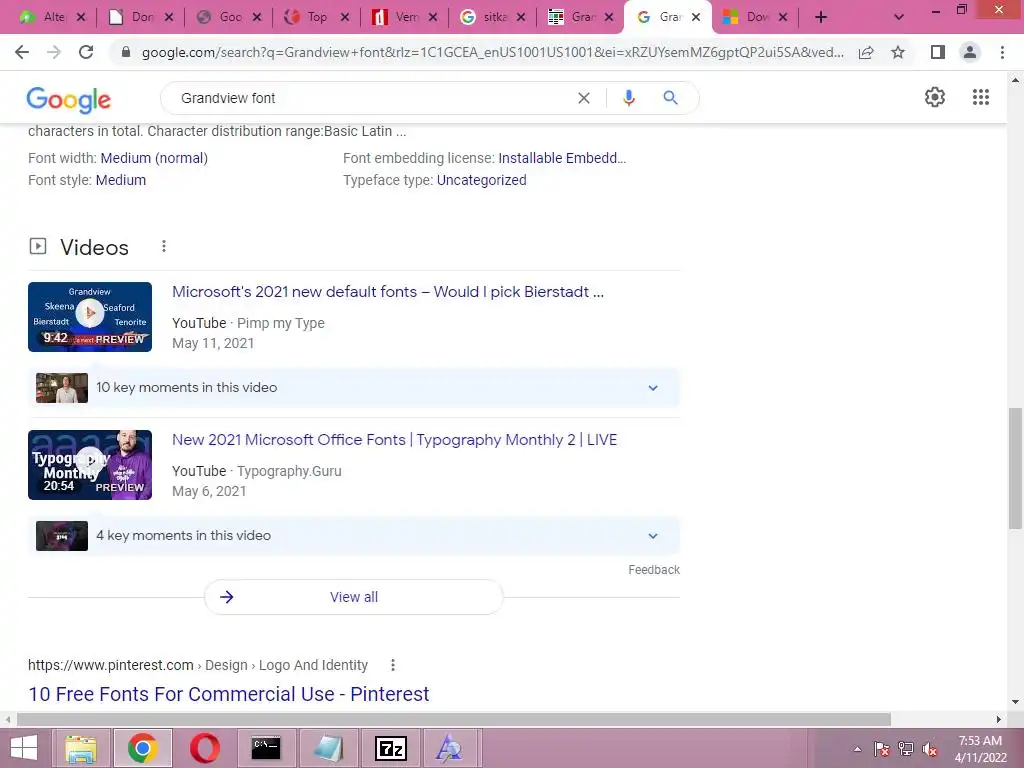Click the vertical scrollbar thumb

[x=1015, y=468]
